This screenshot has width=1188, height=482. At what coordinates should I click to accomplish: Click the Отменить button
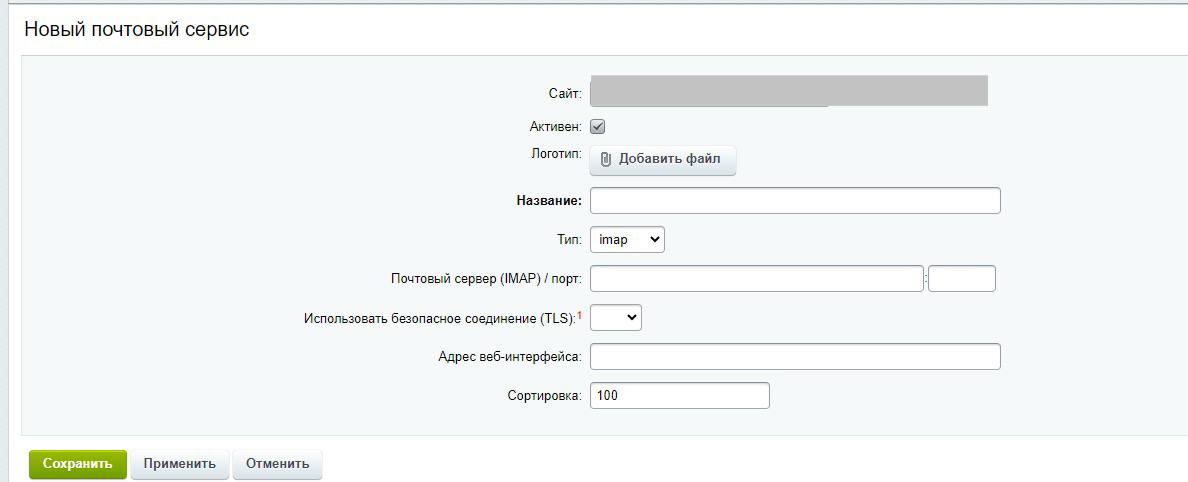278,464
